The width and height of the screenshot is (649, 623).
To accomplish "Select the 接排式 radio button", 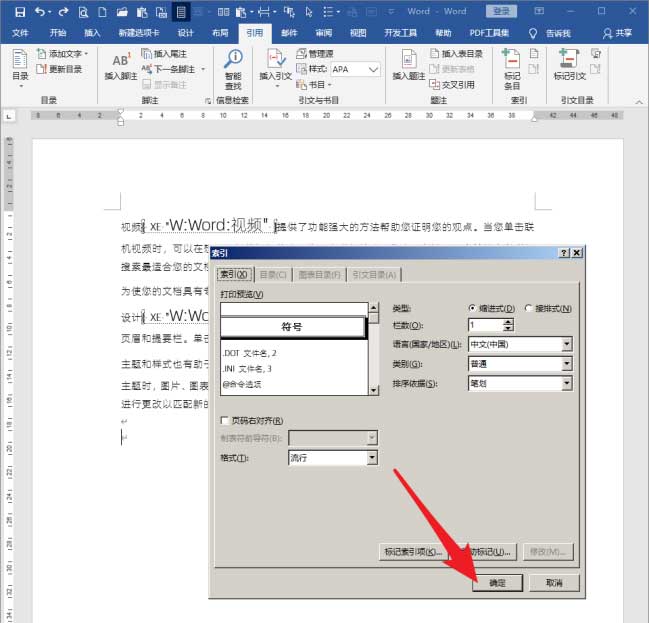I will coord(529,308).
